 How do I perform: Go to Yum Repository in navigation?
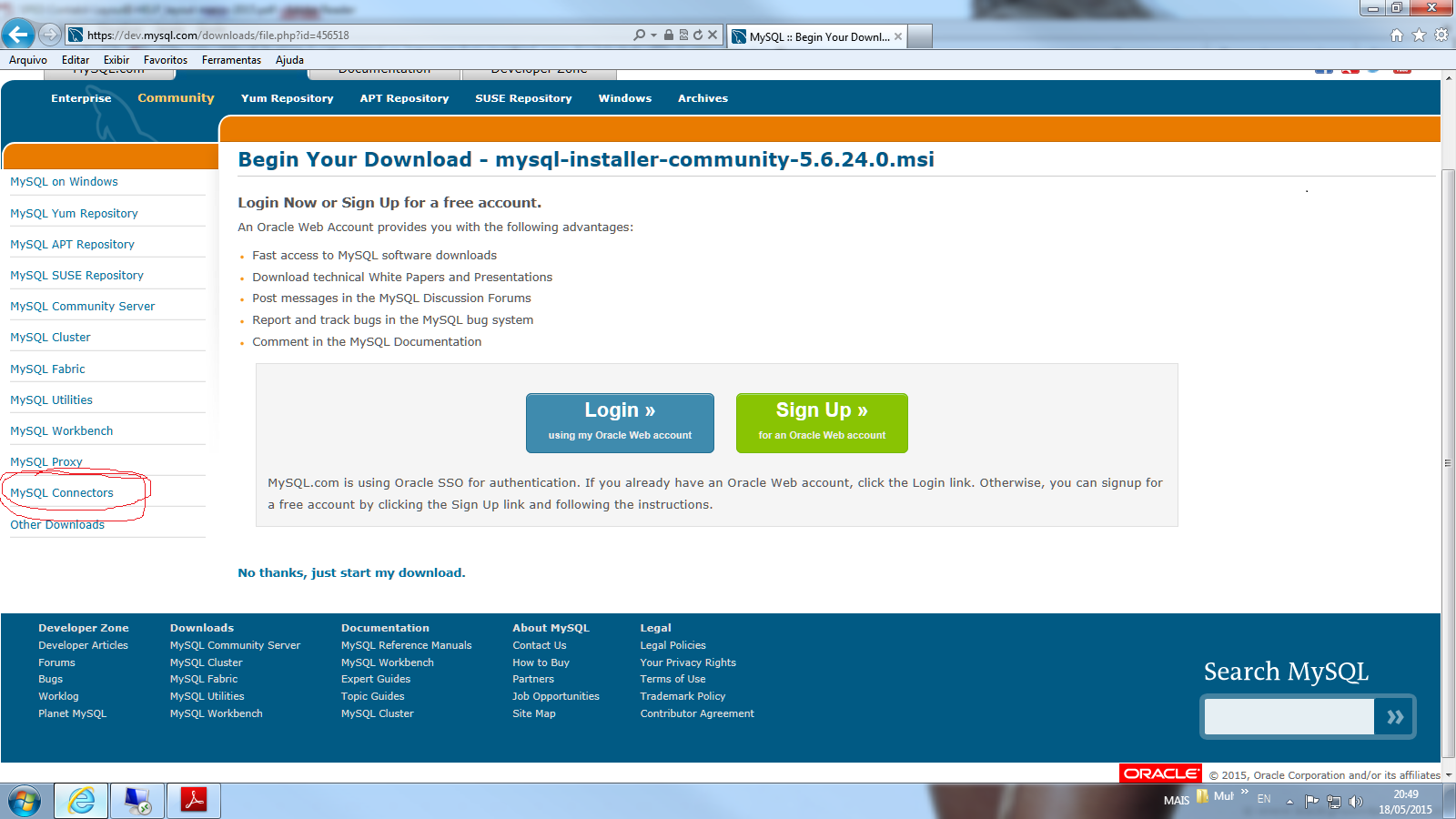point(287,98)
